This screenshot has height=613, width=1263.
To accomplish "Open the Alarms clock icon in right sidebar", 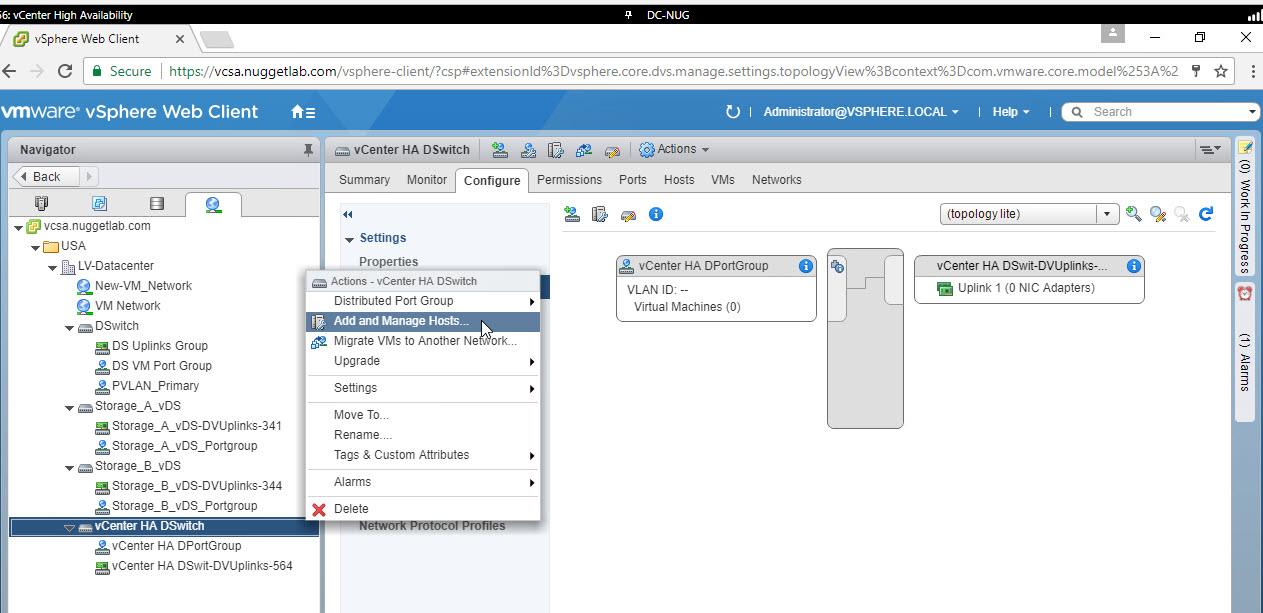I will click(x=1245, y=293).
